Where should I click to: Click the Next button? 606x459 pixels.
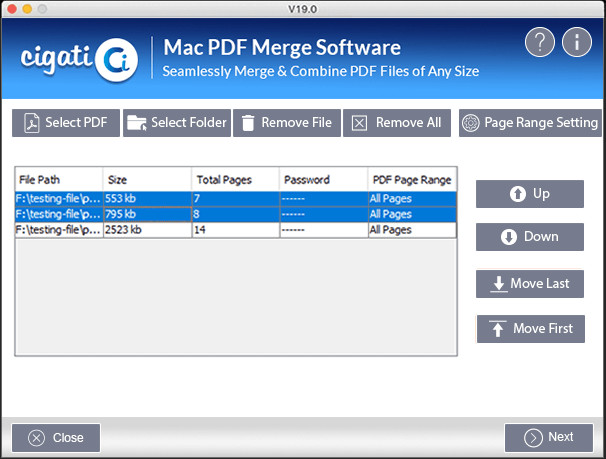(x=549, y=438)
